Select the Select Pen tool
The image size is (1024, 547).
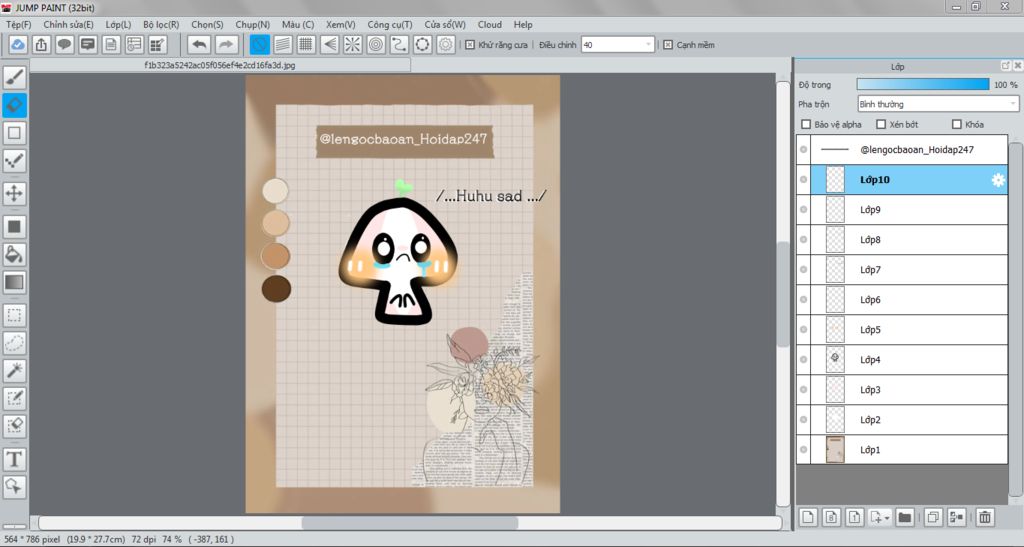pos(14,398)
